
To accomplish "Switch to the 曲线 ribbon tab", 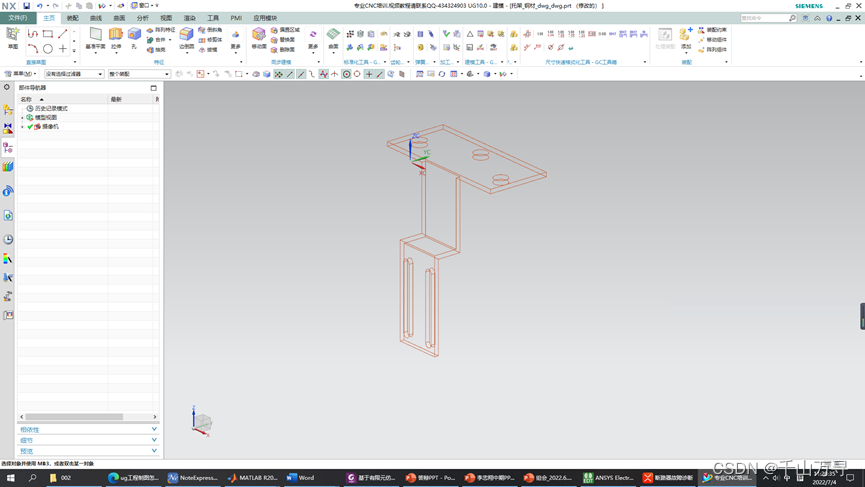I will click(x=95, y=18).
